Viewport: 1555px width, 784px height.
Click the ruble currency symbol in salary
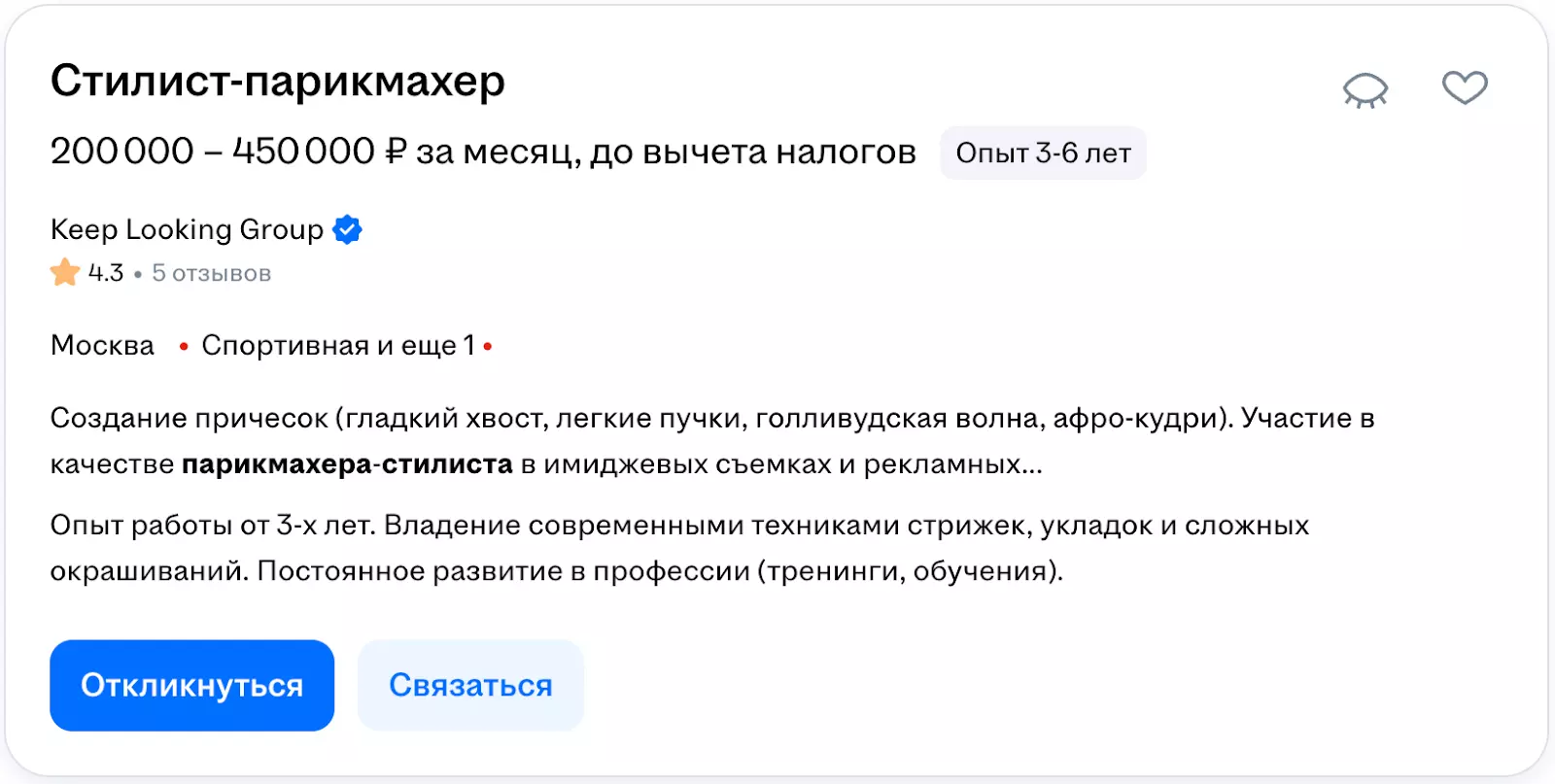tap(395, 152)
